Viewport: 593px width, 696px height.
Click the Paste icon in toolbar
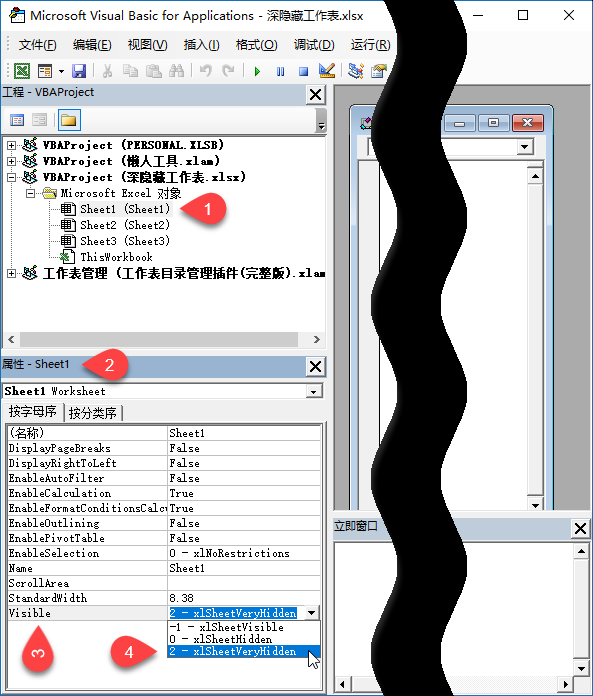[x=154, y=71]
